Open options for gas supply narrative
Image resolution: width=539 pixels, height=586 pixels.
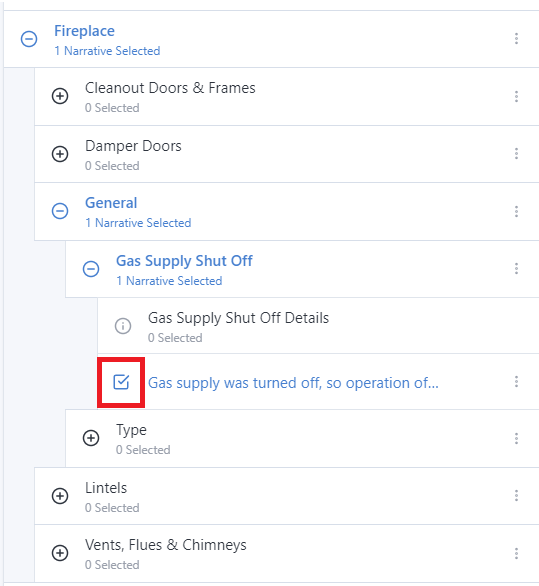(x=516, y=382)
